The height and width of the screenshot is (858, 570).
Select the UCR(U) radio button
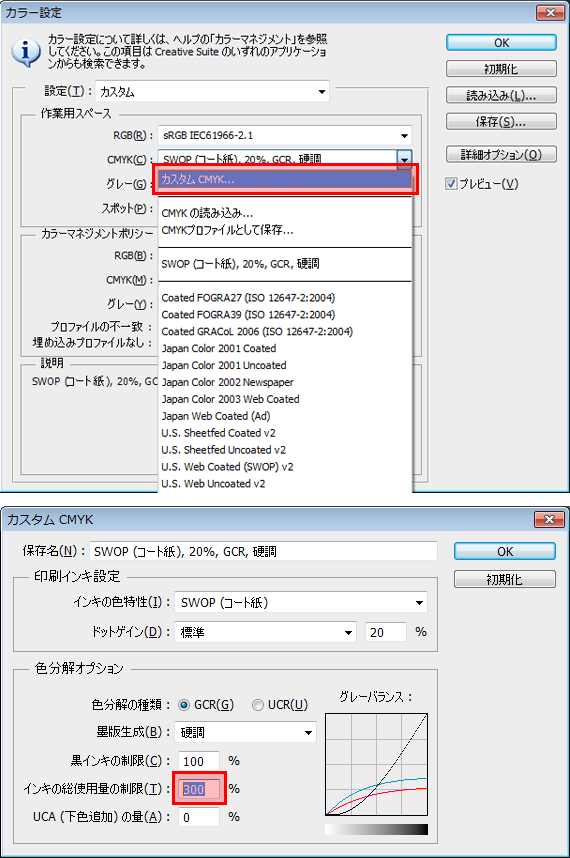[x=258, y=705]
